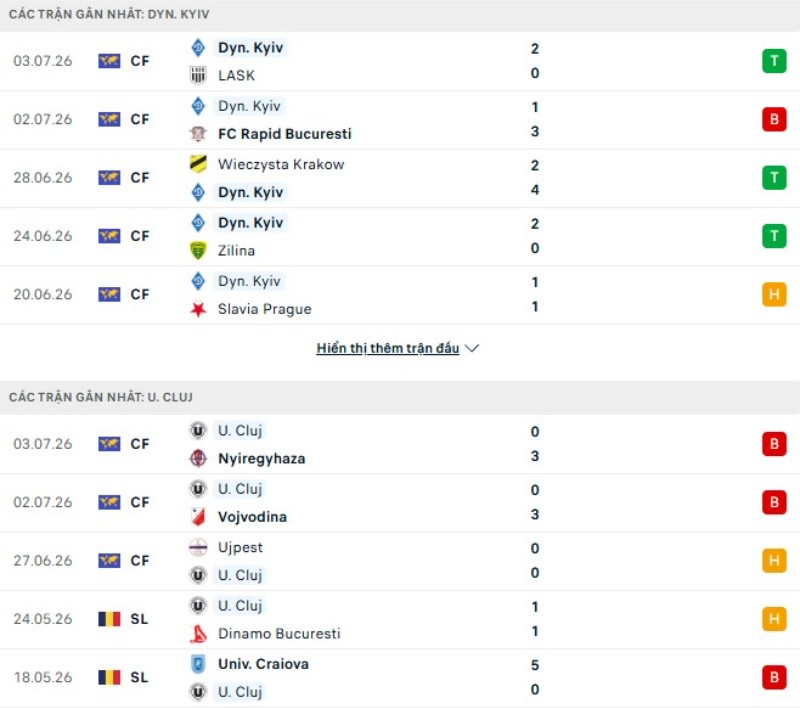Open the Nyiregyhaza team name link
The height and width of the screenshot is (708, 800).
[x=262, y=458]
